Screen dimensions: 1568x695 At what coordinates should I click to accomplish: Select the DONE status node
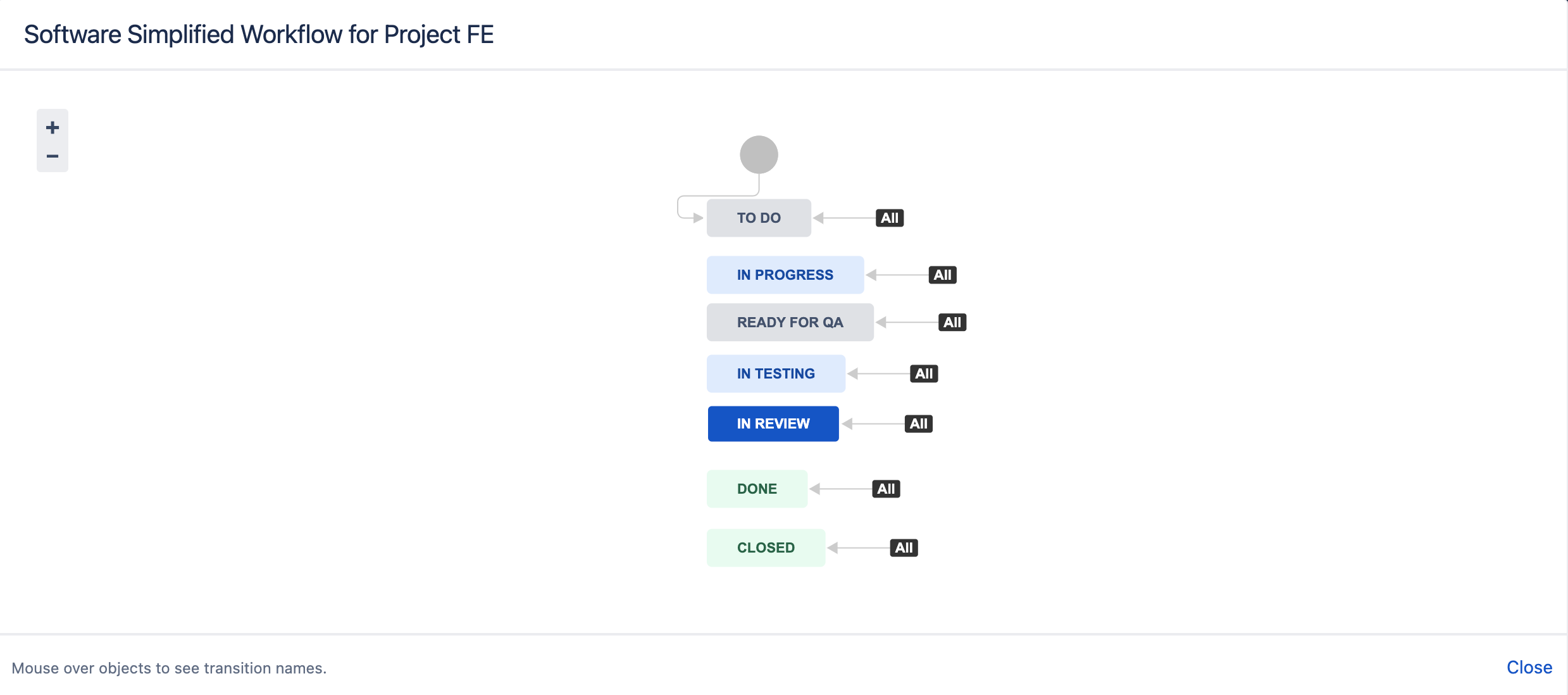[757, 489]
